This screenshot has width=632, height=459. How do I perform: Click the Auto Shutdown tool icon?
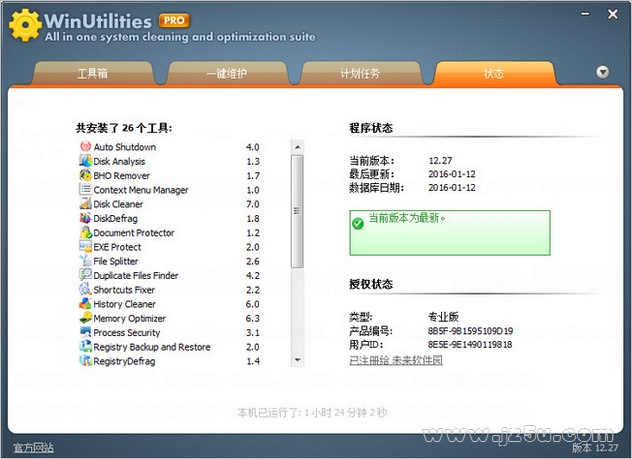(85, 147)
